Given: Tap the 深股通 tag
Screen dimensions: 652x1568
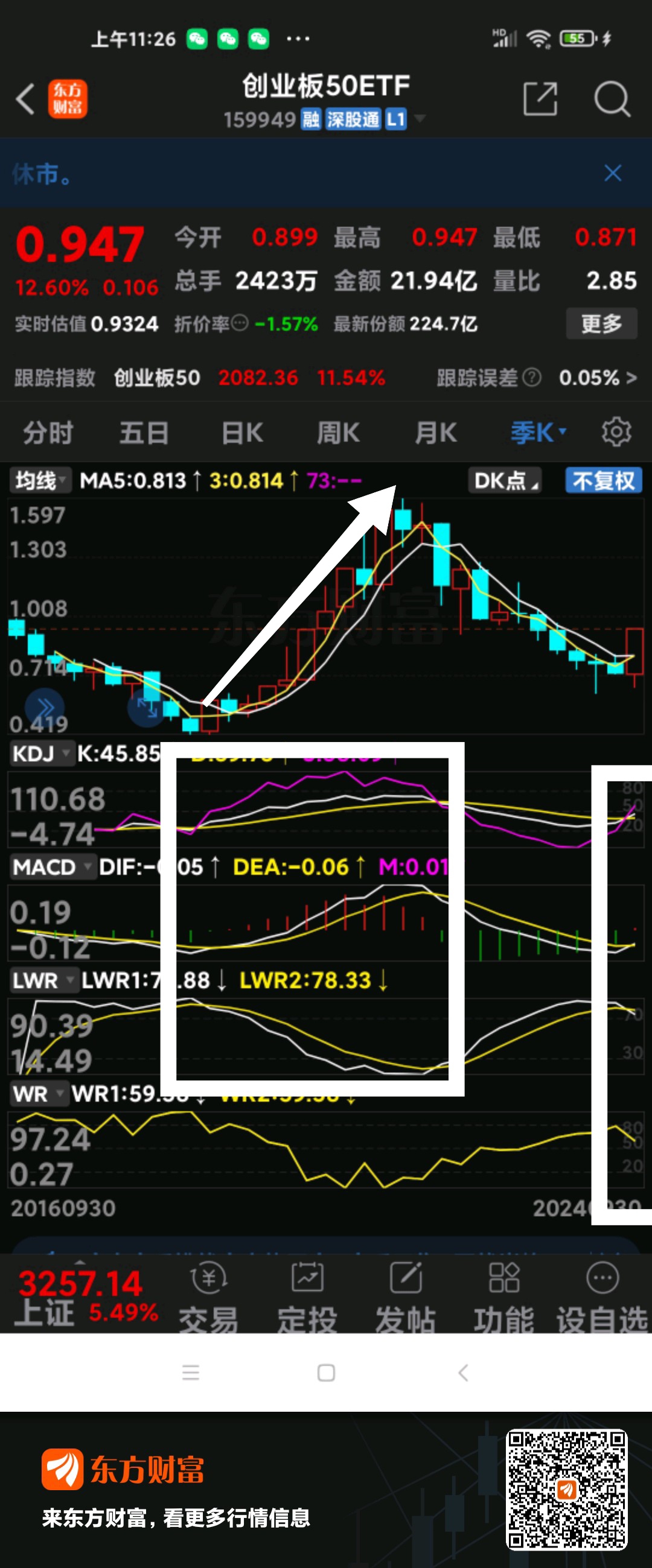Looking at the screenshot, I should pos(353,119).
